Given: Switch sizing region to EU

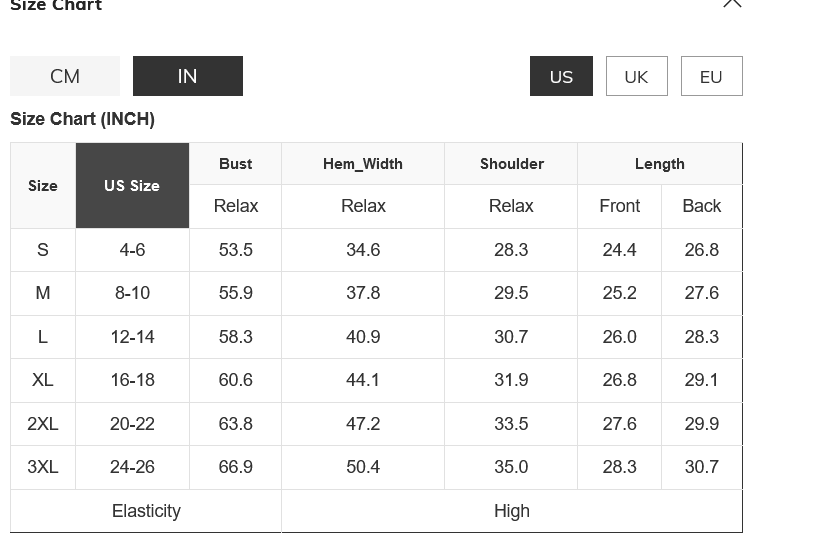Looking at the screenshot, I should pos(711,76).
